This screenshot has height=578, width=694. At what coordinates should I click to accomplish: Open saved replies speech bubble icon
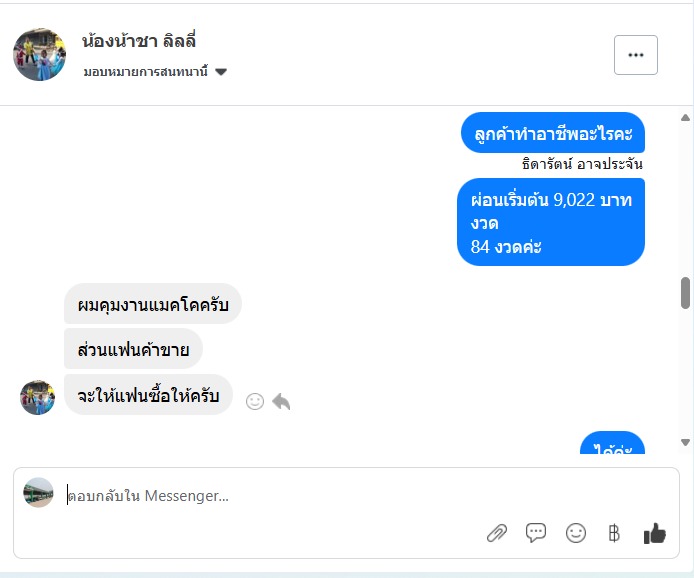[536, 533]
